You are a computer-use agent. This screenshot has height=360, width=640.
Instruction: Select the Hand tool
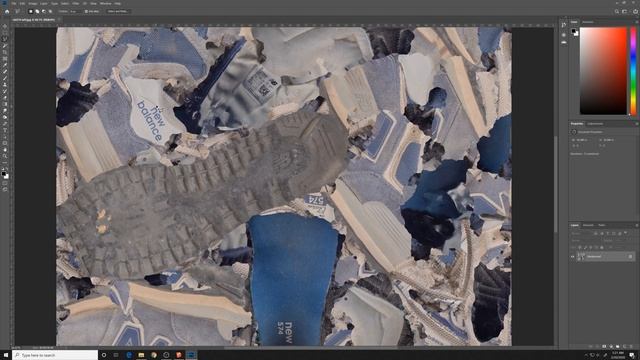[5, 150]
